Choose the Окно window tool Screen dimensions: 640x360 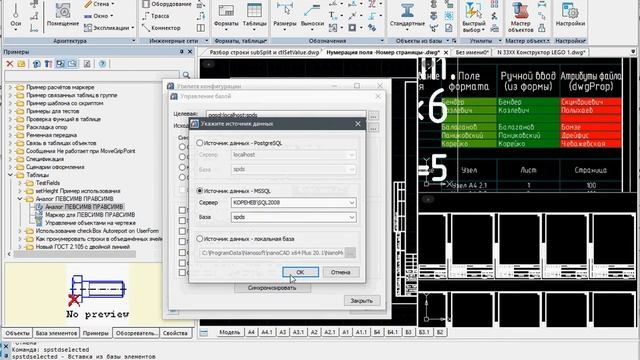(98, 16)
